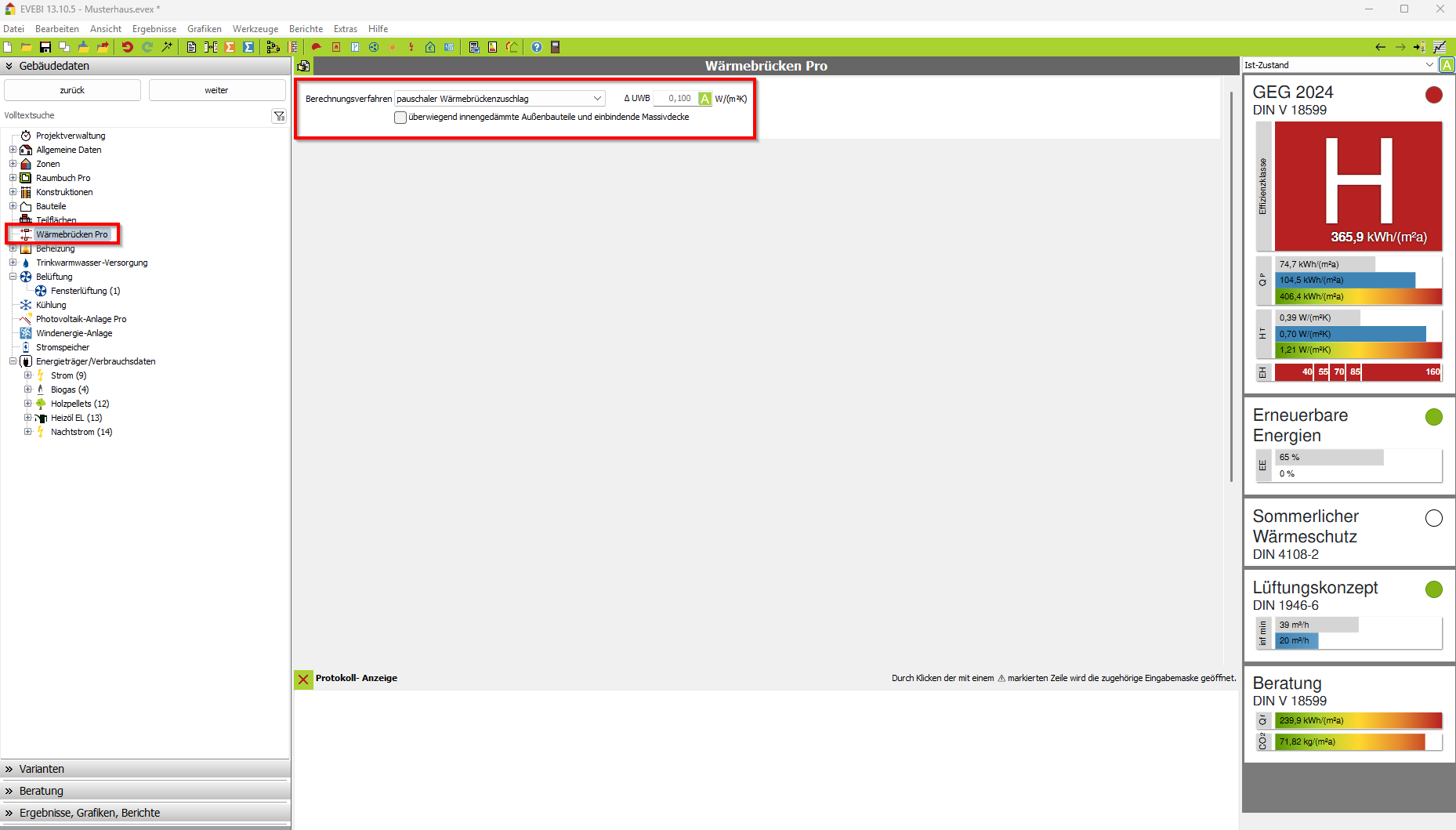Click the orange sigma toolbar icon
Viewport: 1456px width, 830px height.
[x=230, y=47]
